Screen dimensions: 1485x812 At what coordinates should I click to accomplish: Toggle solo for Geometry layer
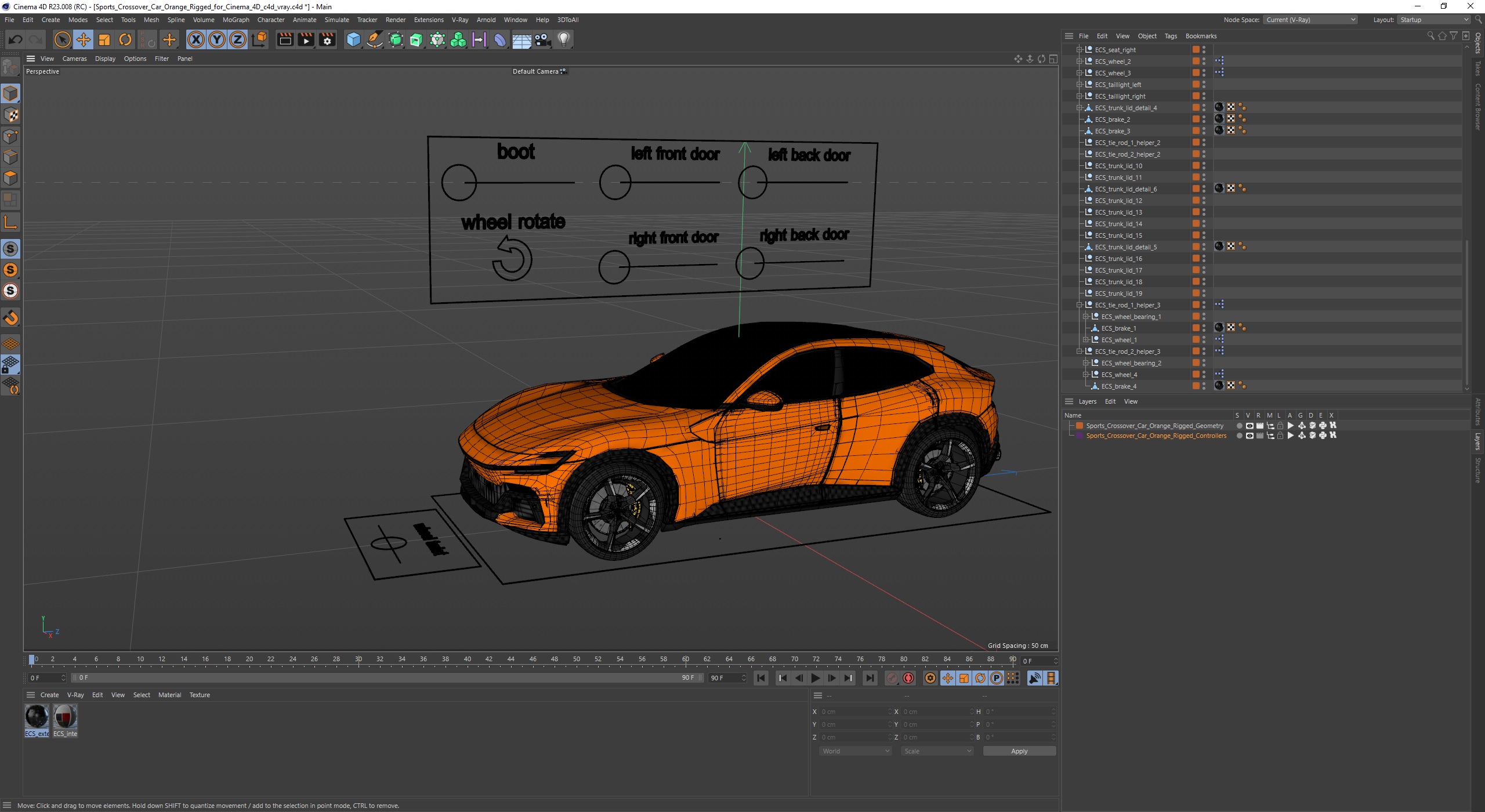click(1239, 426)
